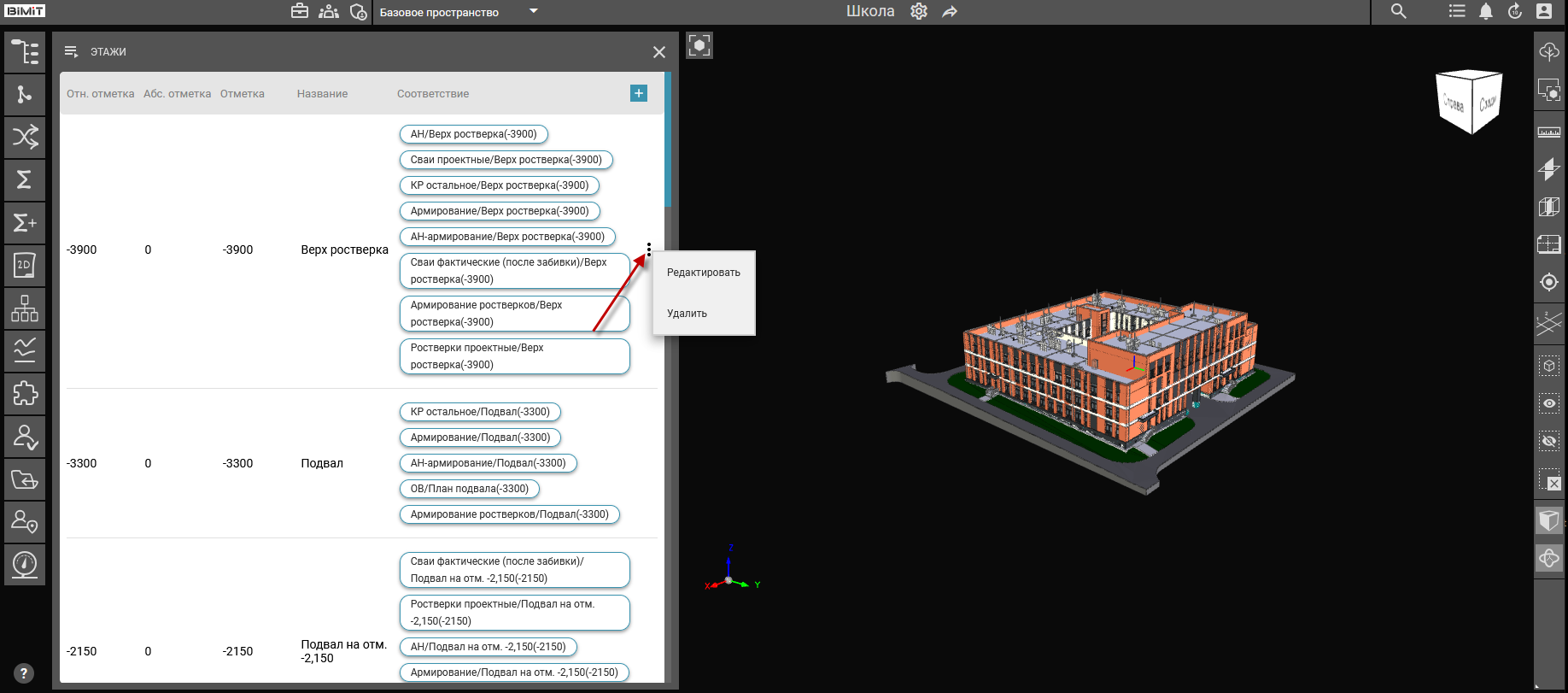Open the 2D drawings sidebar icon
1568x693 pixels.
[25, 265]
